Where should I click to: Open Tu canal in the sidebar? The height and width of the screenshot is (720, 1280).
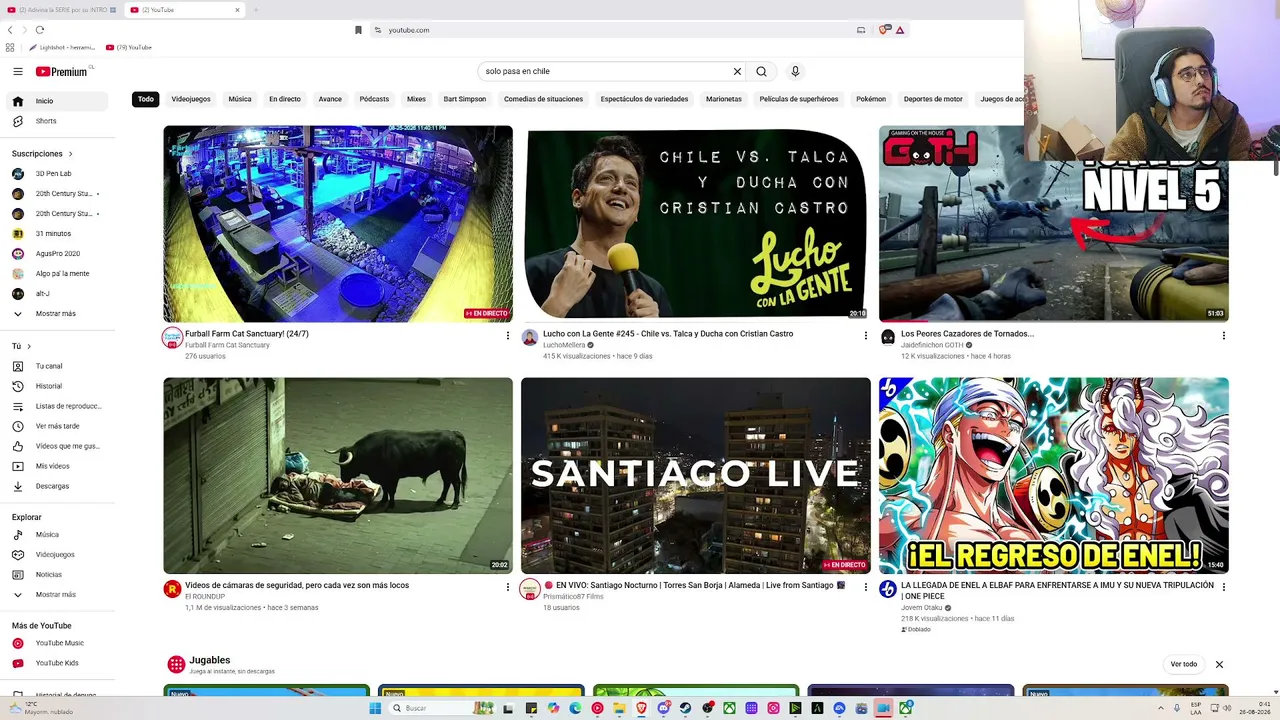tap(56, 366)
